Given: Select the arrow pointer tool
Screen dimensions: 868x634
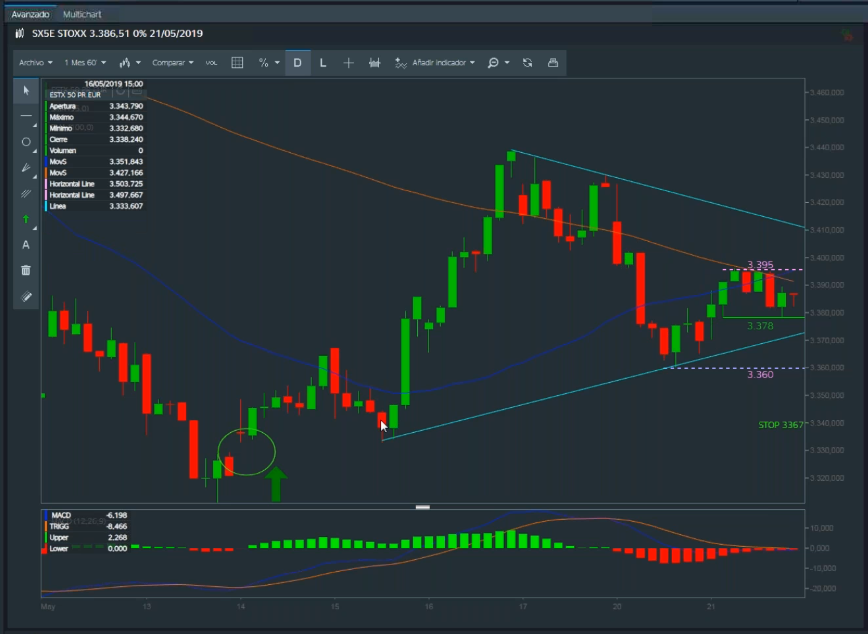Looking at the screenshot, I should (x=26, y=90).
